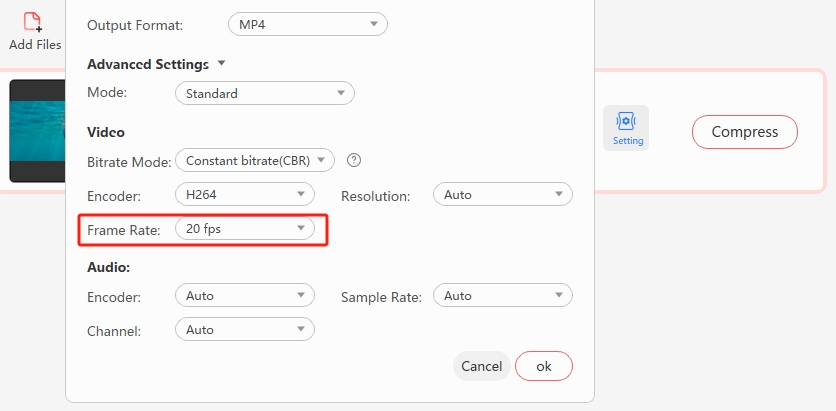Collapse the Advanced Settings section
Viewport: 836px width, 411px height.
click(222, 63)
